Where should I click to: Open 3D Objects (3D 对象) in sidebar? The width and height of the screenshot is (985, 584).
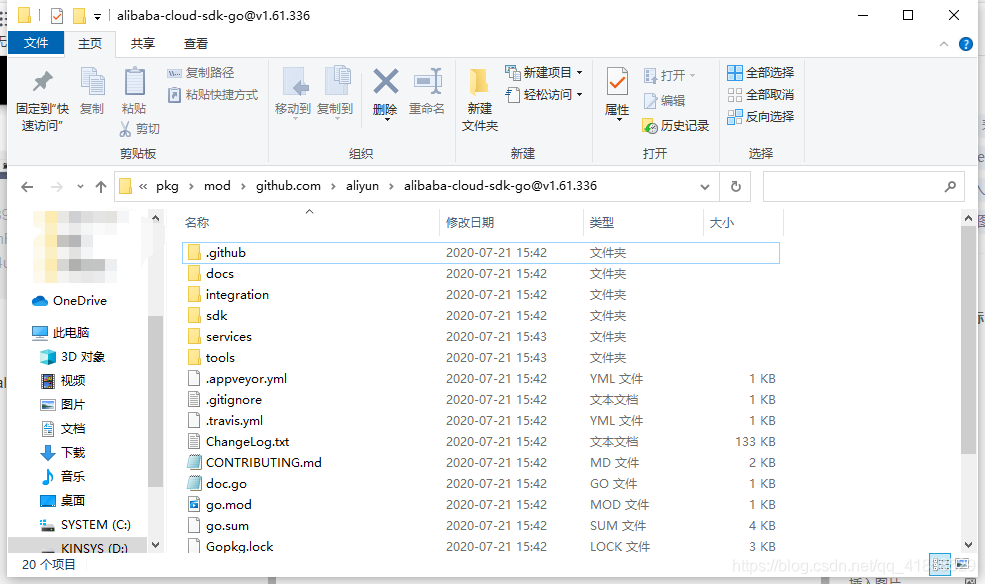(x=73, y=357)
